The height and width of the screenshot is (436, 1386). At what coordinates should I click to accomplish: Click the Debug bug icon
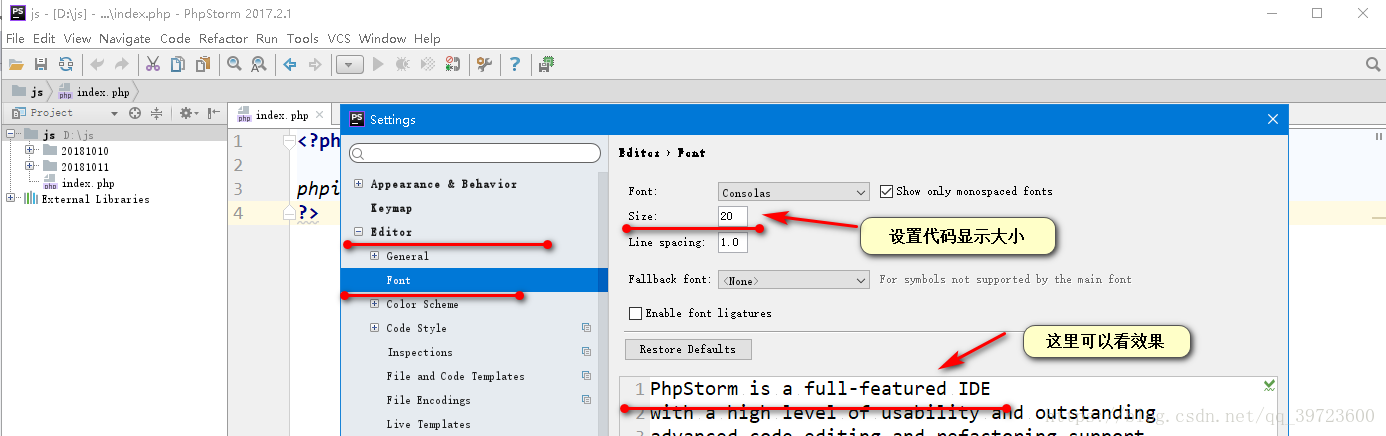click(403, 64)
